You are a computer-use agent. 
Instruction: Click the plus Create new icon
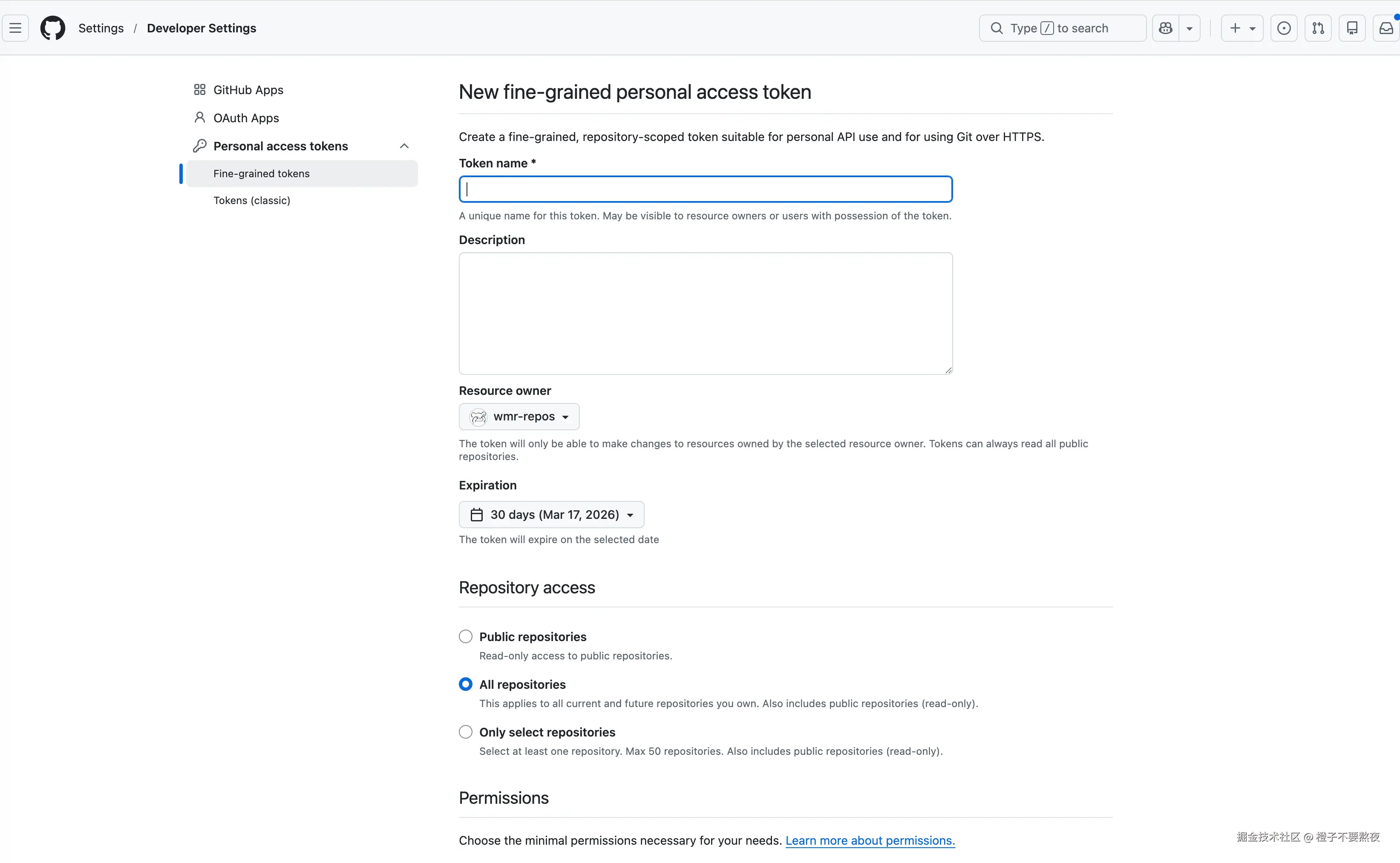[x=1236, y=28]
